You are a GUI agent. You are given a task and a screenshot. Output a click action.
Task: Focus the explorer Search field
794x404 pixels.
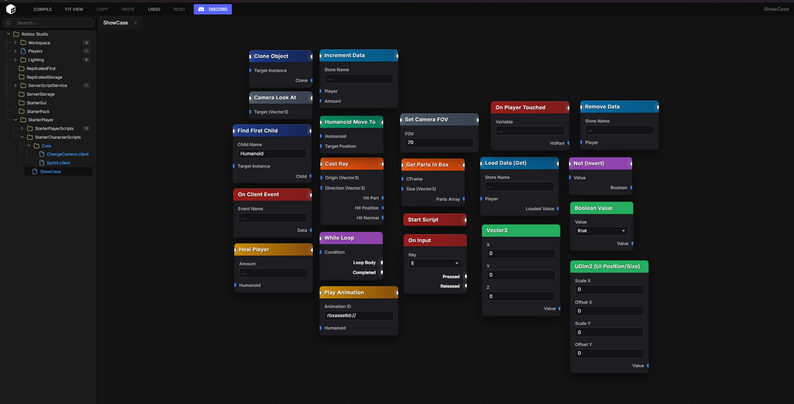click(49, 23)
